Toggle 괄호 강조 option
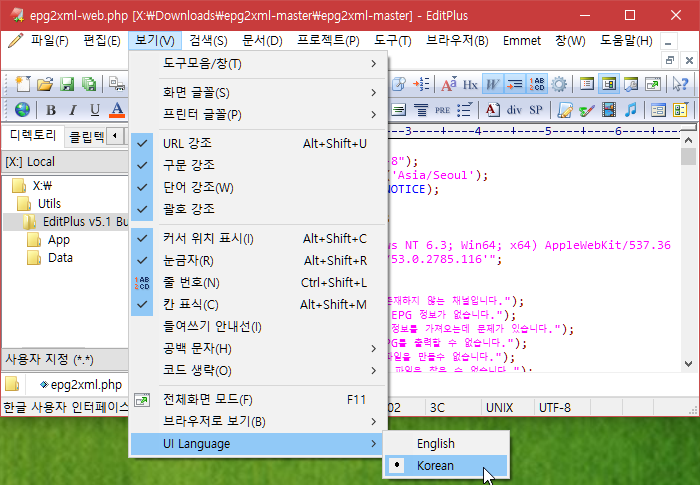 pyautogui.click(x=259, y=209)
